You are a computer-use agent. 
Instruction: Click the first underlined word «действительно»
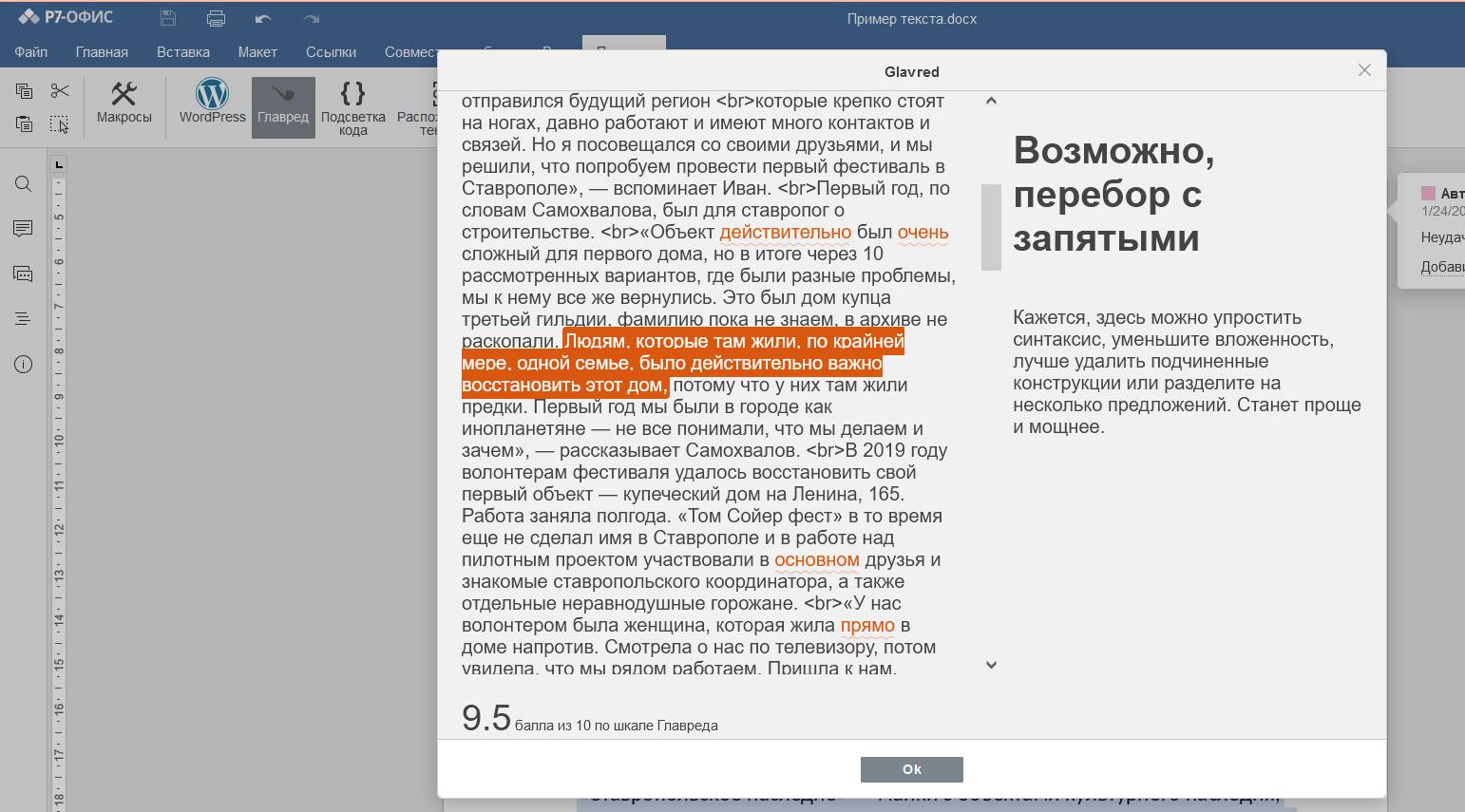(x=786, y=232)
